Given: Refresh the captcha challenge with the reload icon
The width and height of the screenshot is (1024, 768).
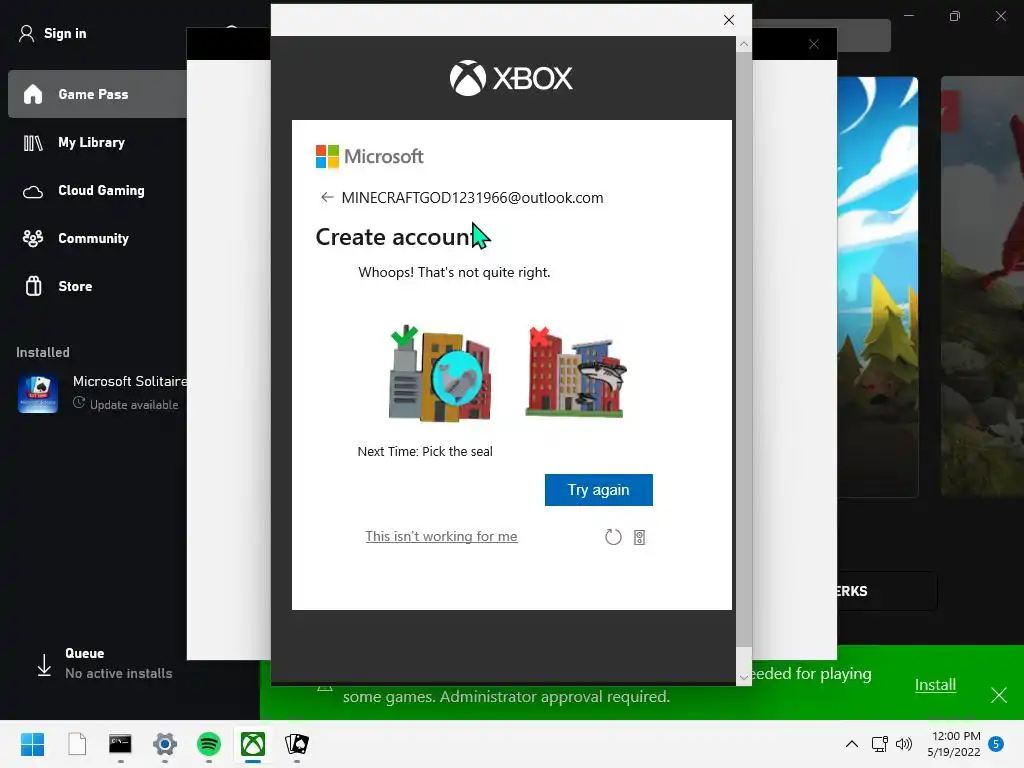Looking at the screenshot, I should 613,537.
